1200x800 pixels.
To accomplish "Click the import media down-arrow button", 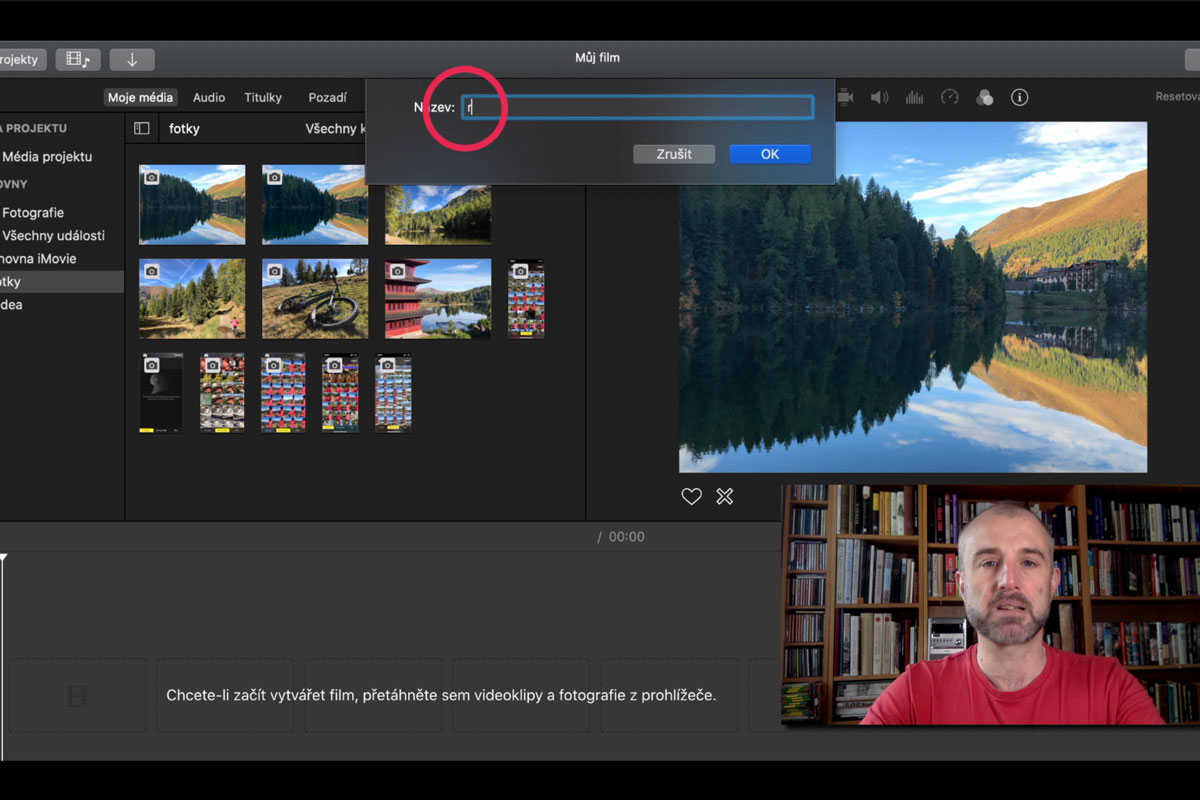I will pyautogui.click(x=131, y=59).
